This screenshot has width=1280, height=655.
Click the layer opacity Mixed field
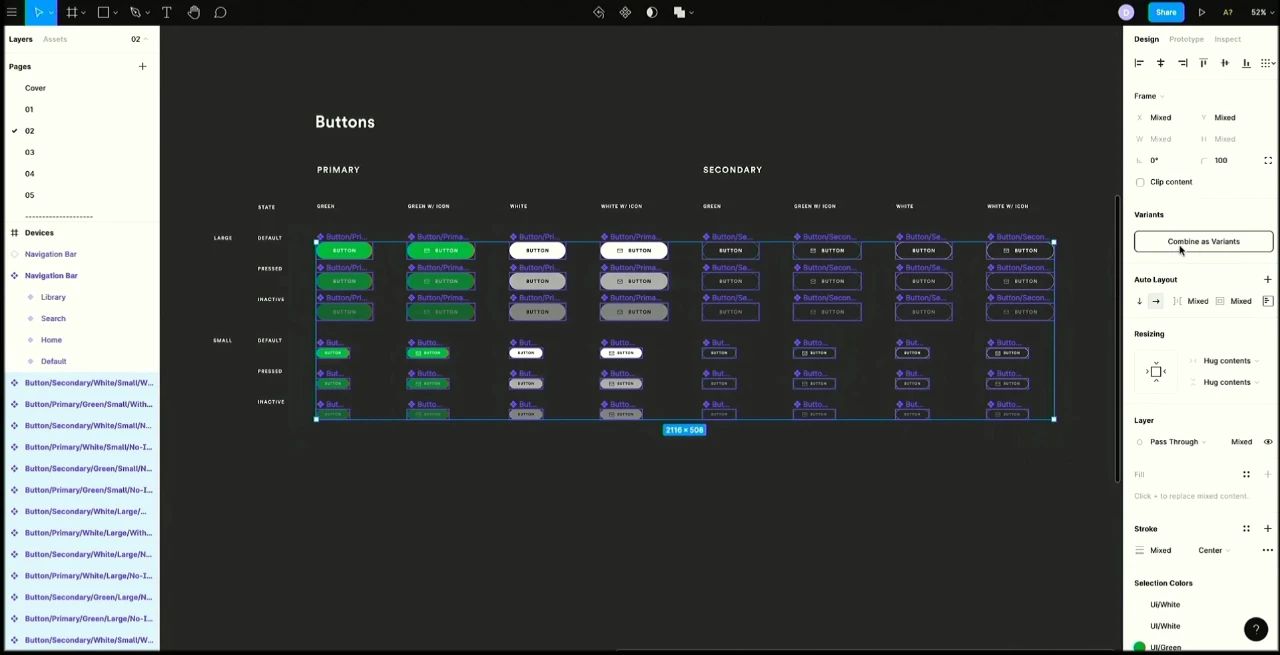[x=1241, y=441]
